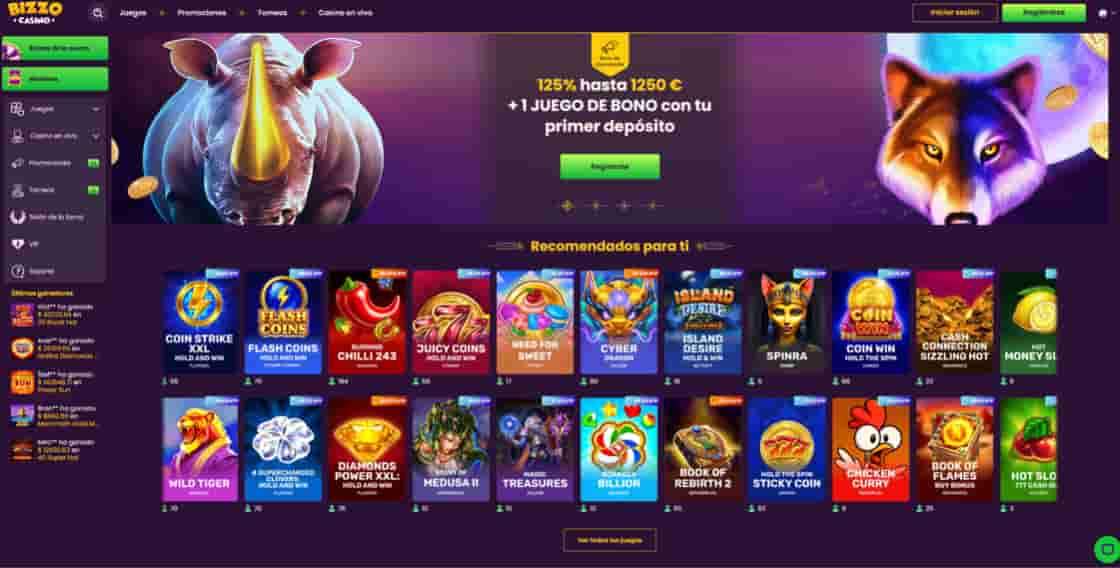Open the language selector dropdown

pos(1104,13)
